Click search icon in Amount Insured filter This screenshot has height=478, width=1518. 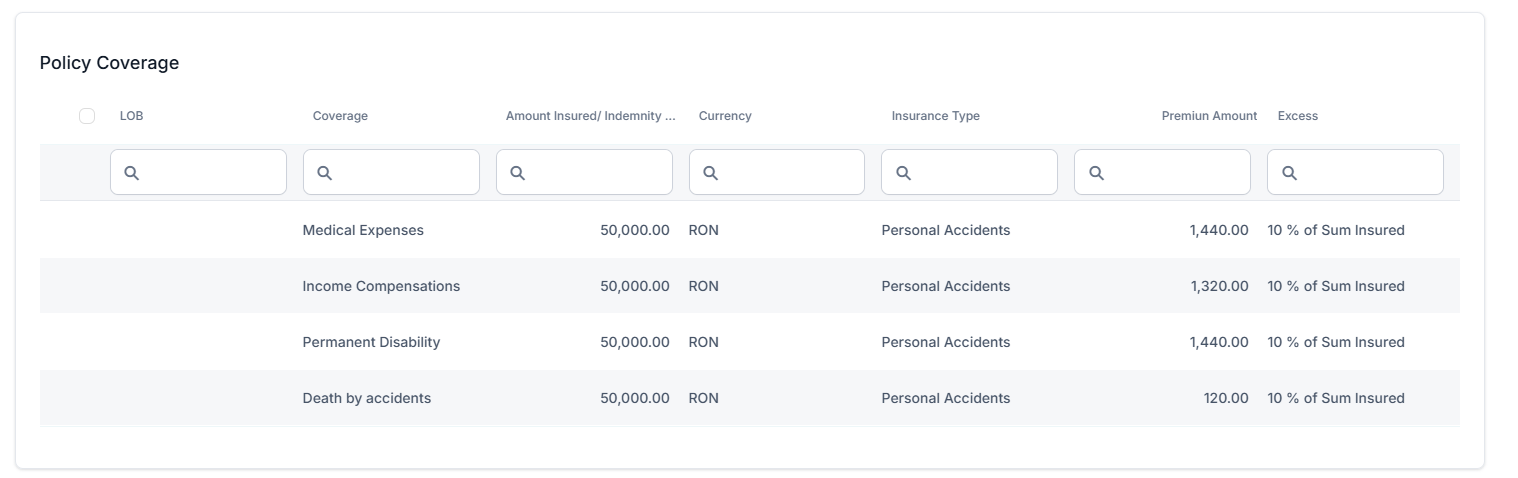tap(517, 173)
